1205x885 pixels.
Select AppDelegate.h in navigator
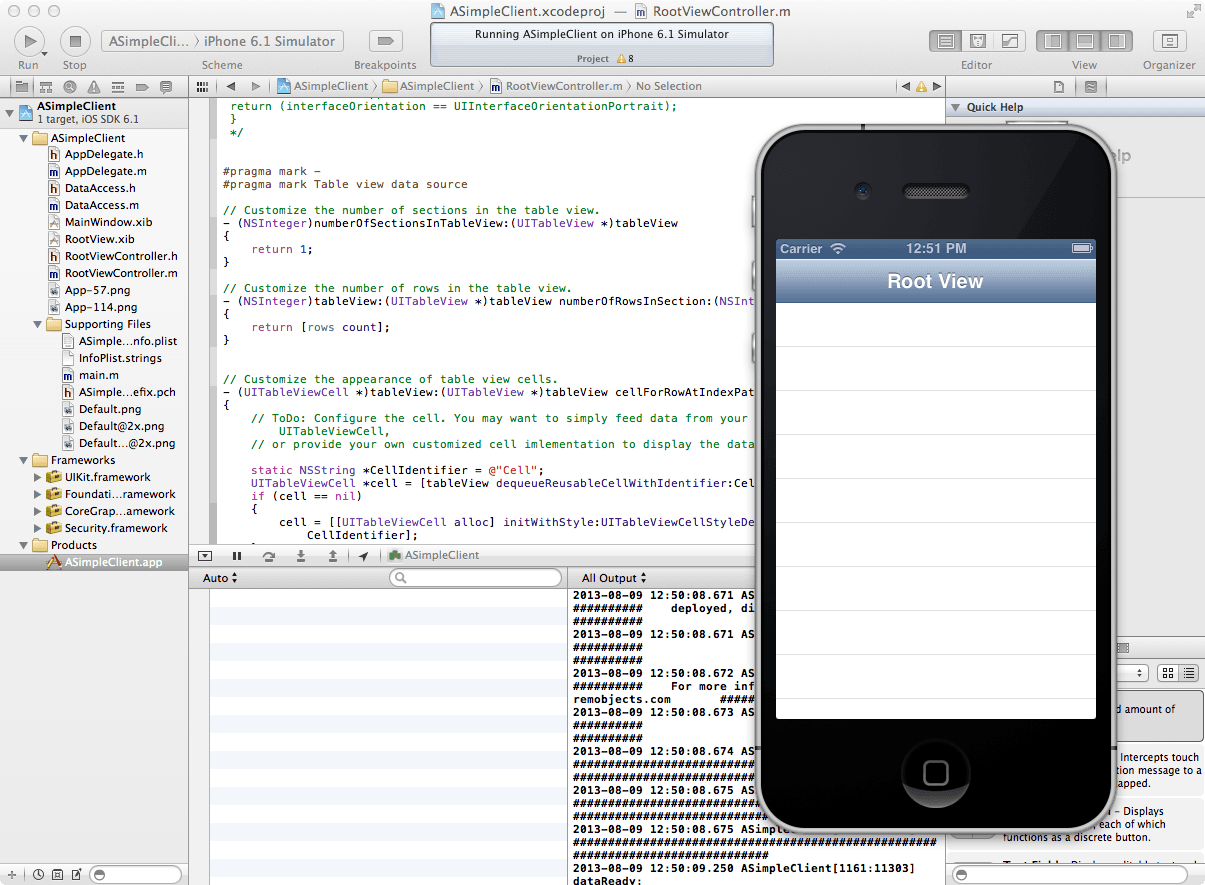pyautogui.click(x=95, y=154)
